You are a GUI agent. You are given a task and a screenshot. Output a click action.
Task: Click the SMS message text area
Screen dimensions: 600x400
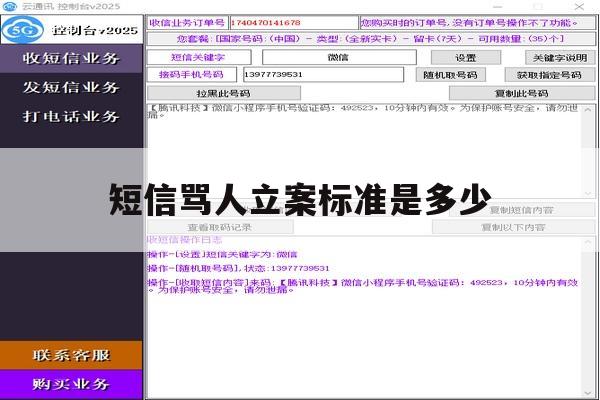pyautogui.click(x=364, y=151)
